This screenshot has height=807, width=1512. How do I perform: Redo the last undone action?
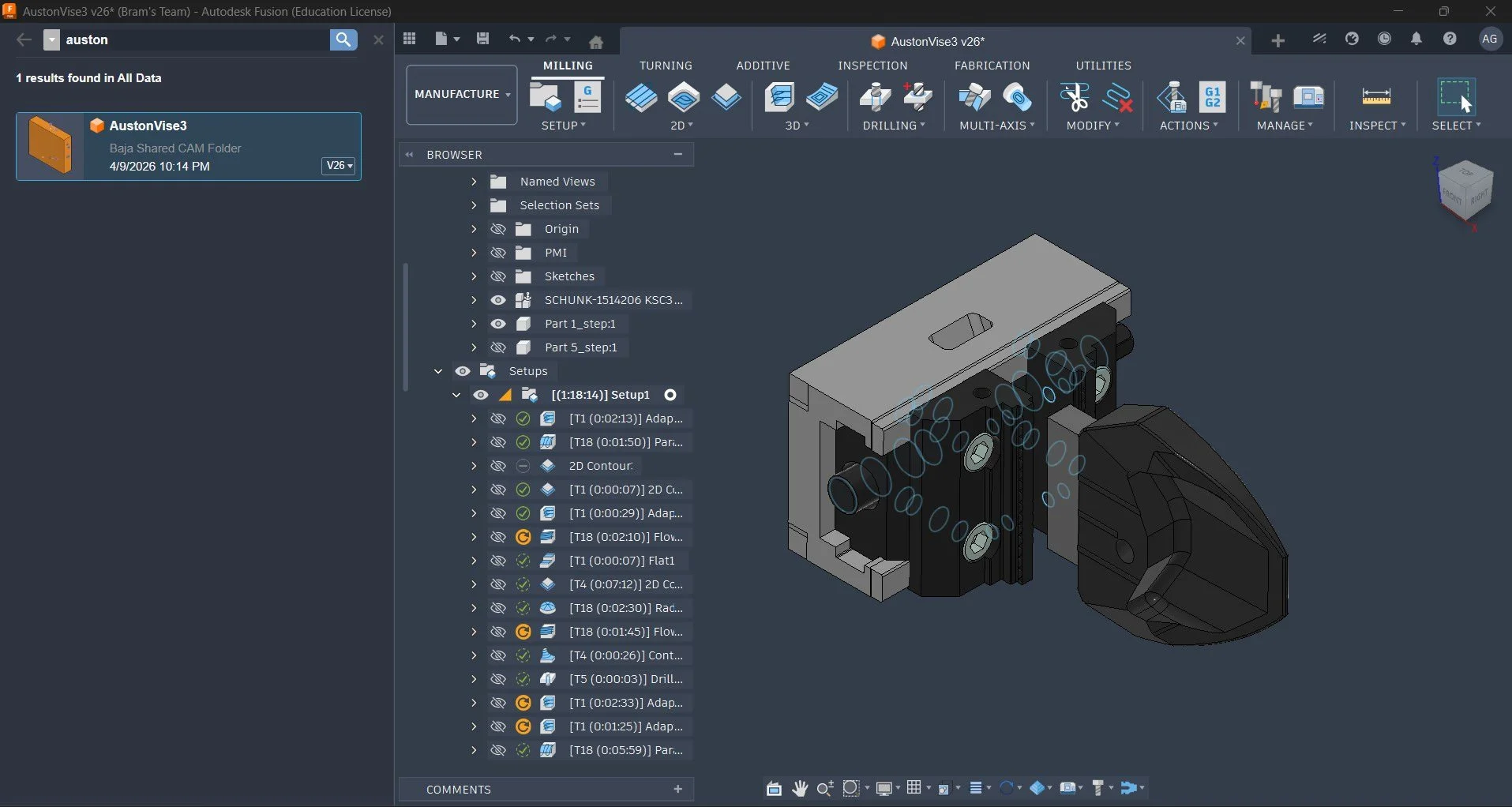coord(551,39)
